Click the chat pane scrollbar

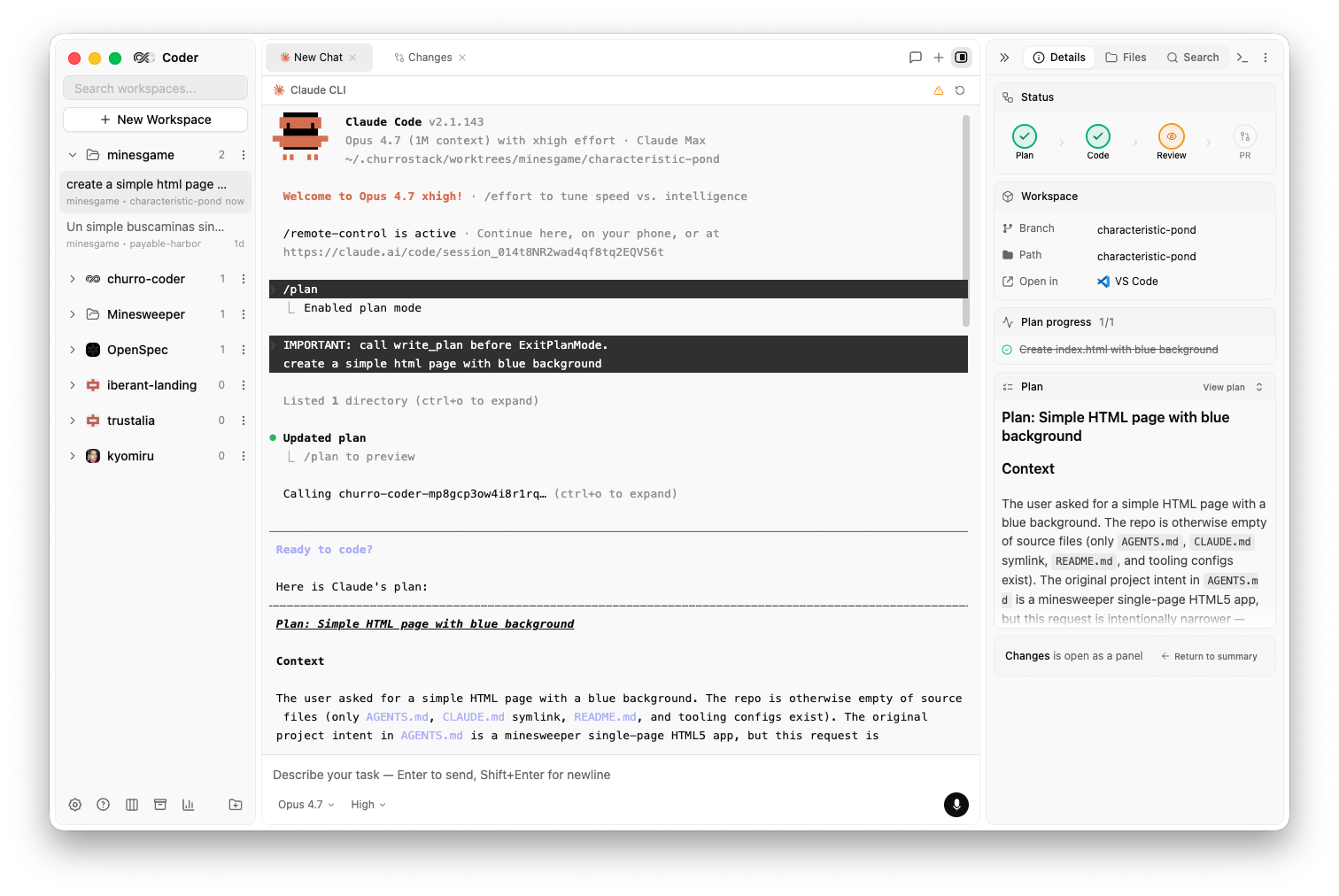tap(965, 221)
